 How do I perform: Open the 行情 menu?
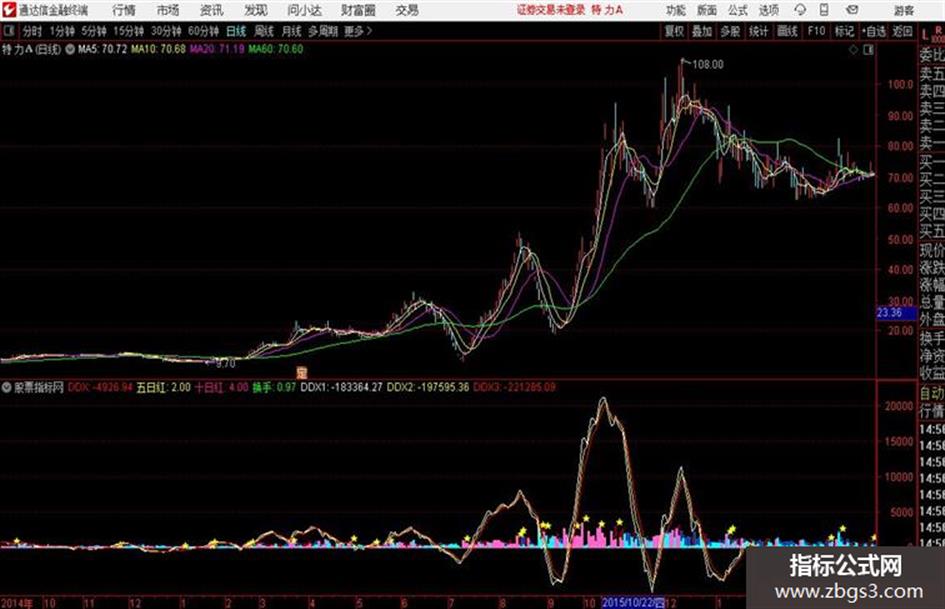[124, 10]
